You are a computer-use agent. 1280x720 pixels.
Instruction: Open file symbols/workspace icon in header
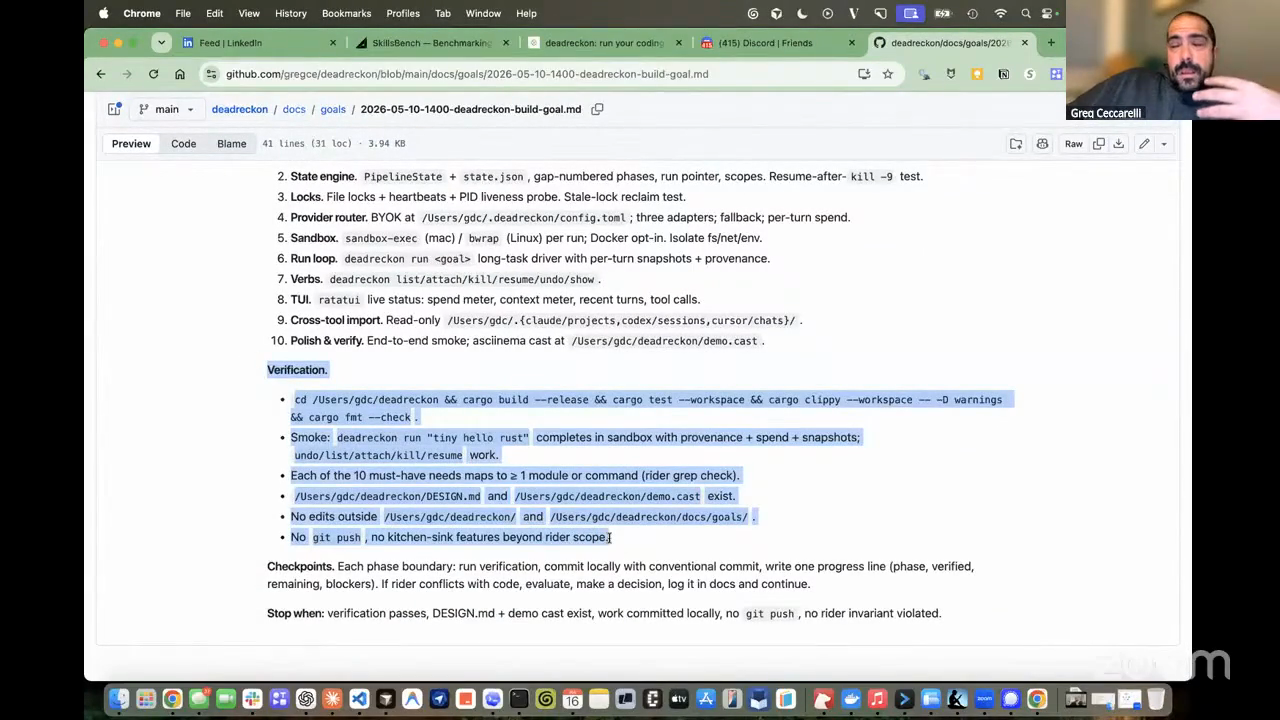1016,144
